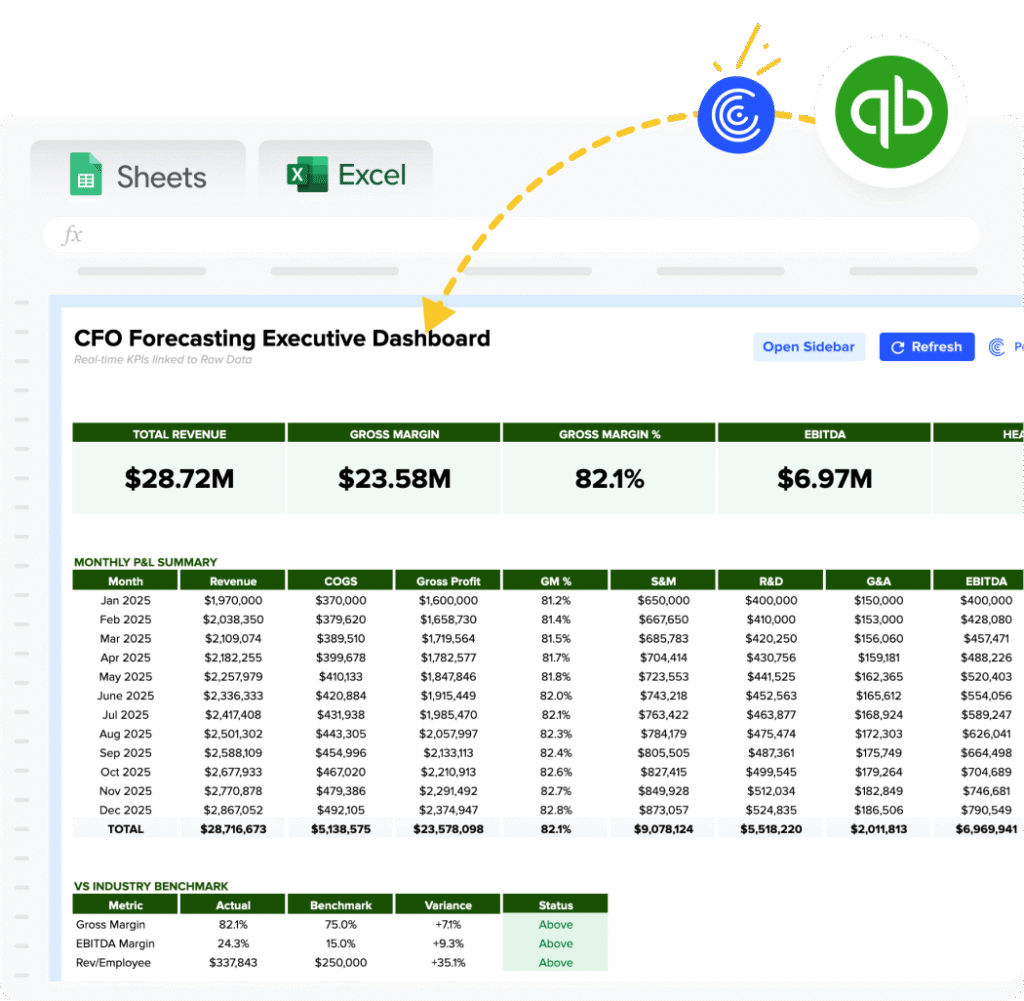1024x1001 pixels.
Task: Select the GROSS MARGIN % value 82.1%
Action: [x=608, y=478]
